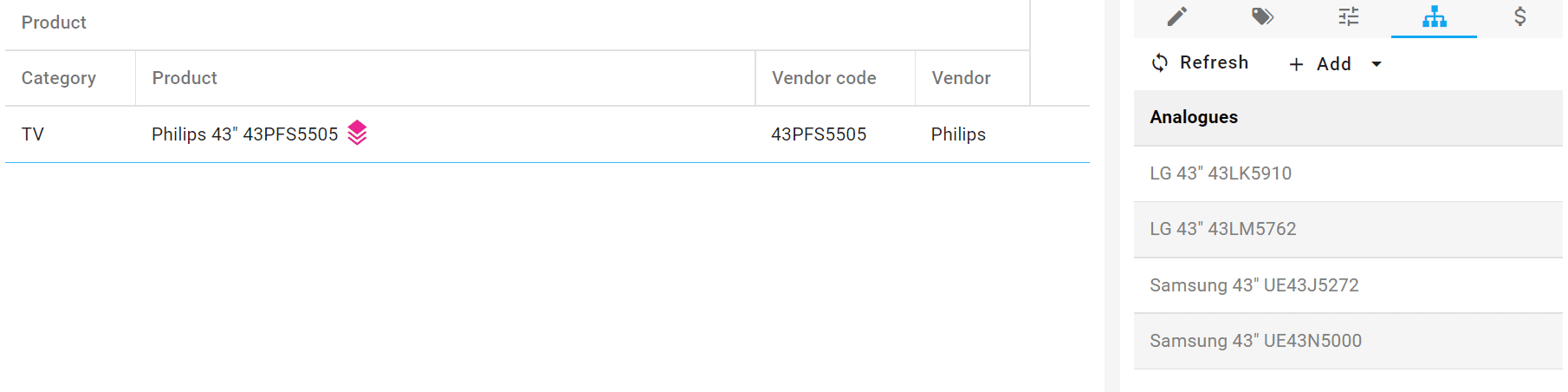1568x392 pixels.
Task: Click the Vendor column header
Action: coord(961,78)
